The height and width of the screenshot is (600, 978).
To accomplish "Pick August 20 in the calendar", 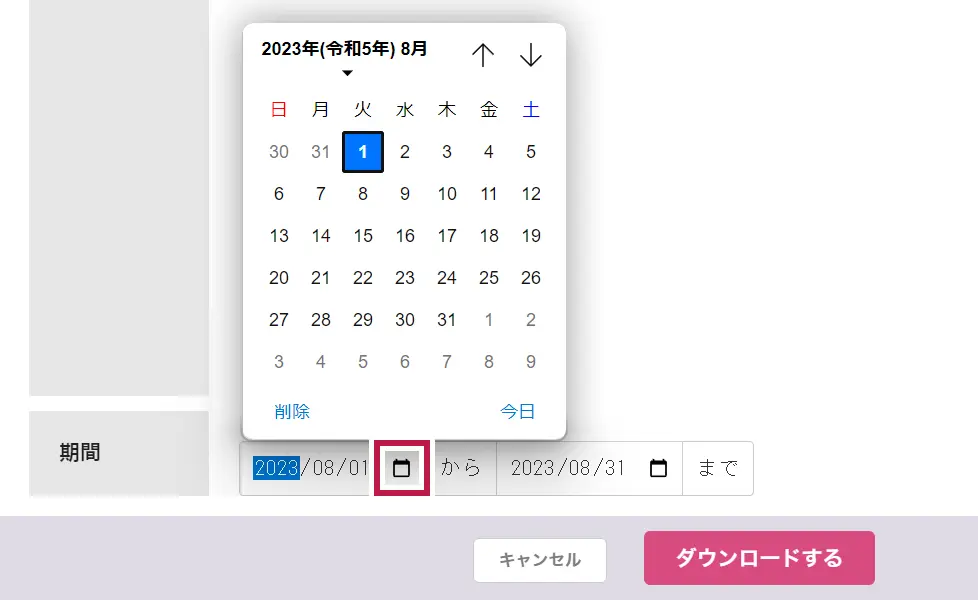I will click(x=279, y=278).
